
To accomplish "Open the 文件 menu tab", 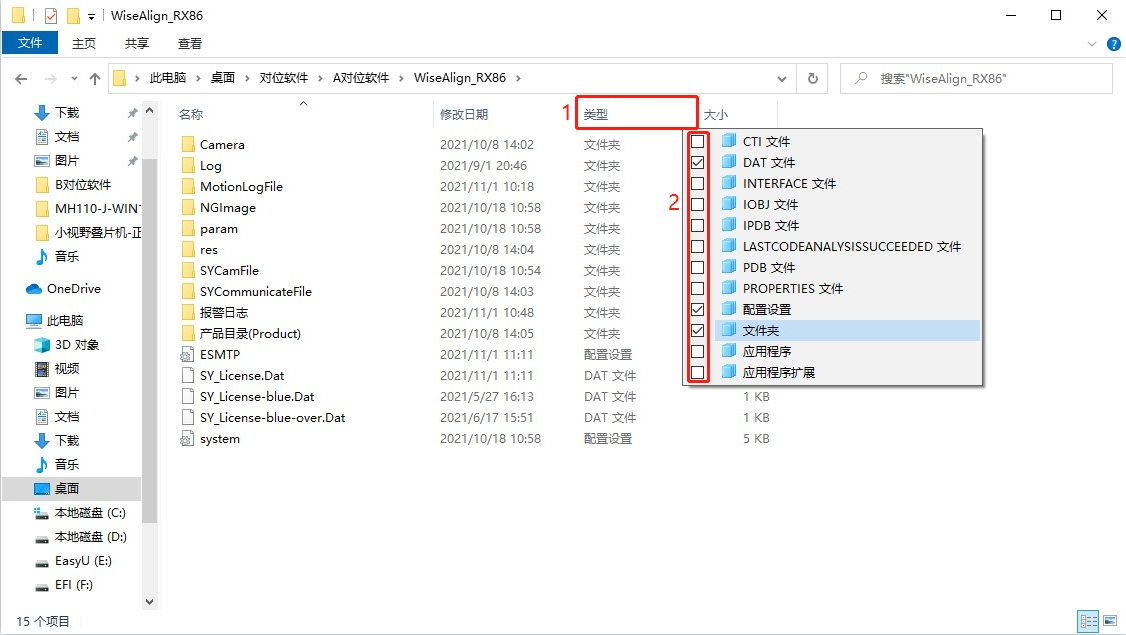I will 30,43.
